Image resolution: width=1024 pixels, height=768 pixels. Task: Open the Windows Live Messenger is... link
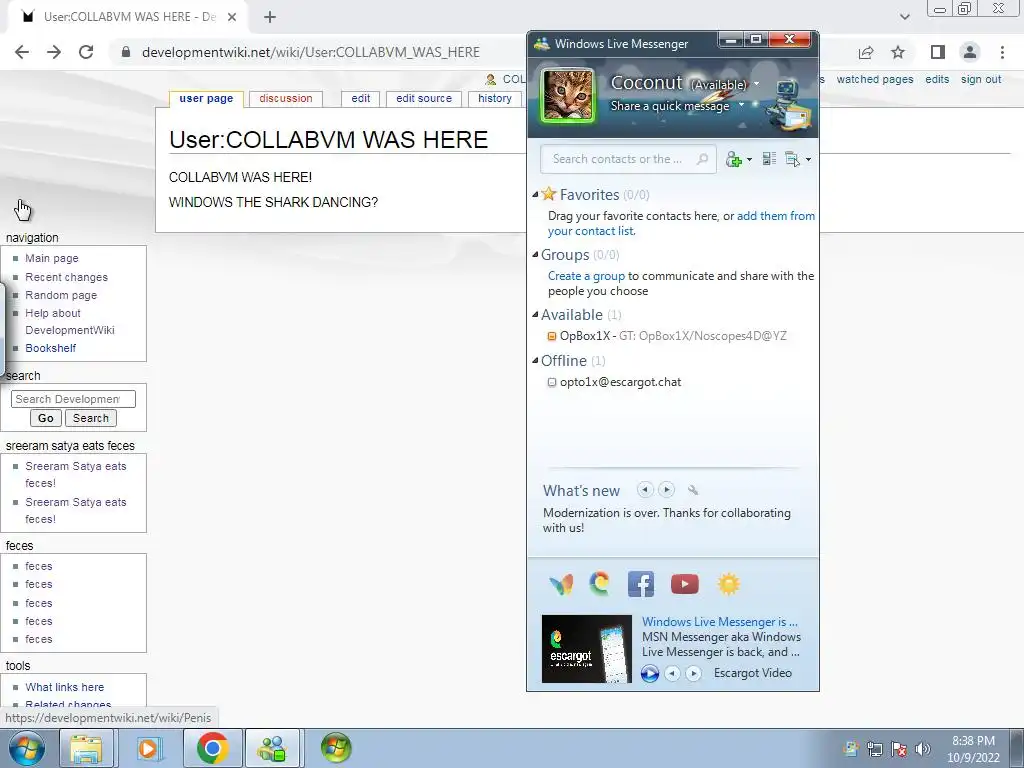(x=720, y=622)
